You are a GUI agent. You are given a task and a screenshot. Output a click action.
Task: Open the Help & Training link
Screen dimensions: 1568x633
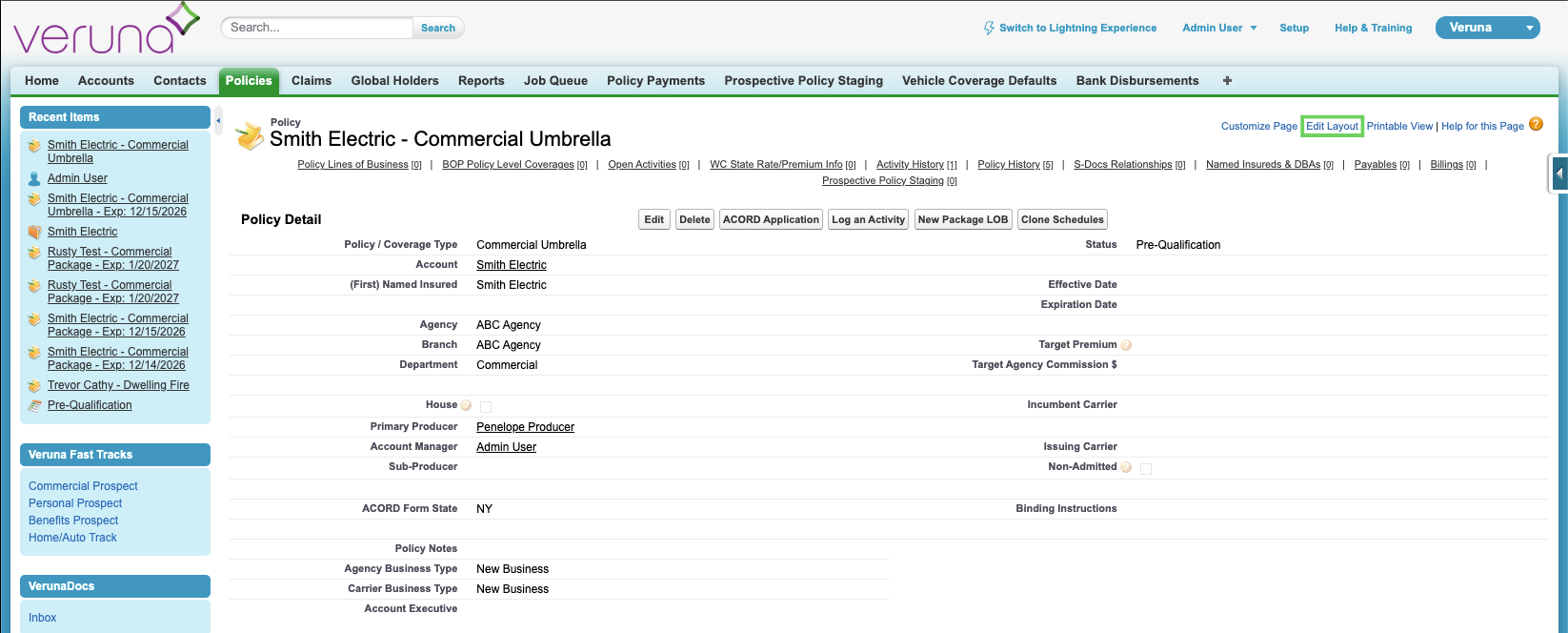click(1373, 28)
